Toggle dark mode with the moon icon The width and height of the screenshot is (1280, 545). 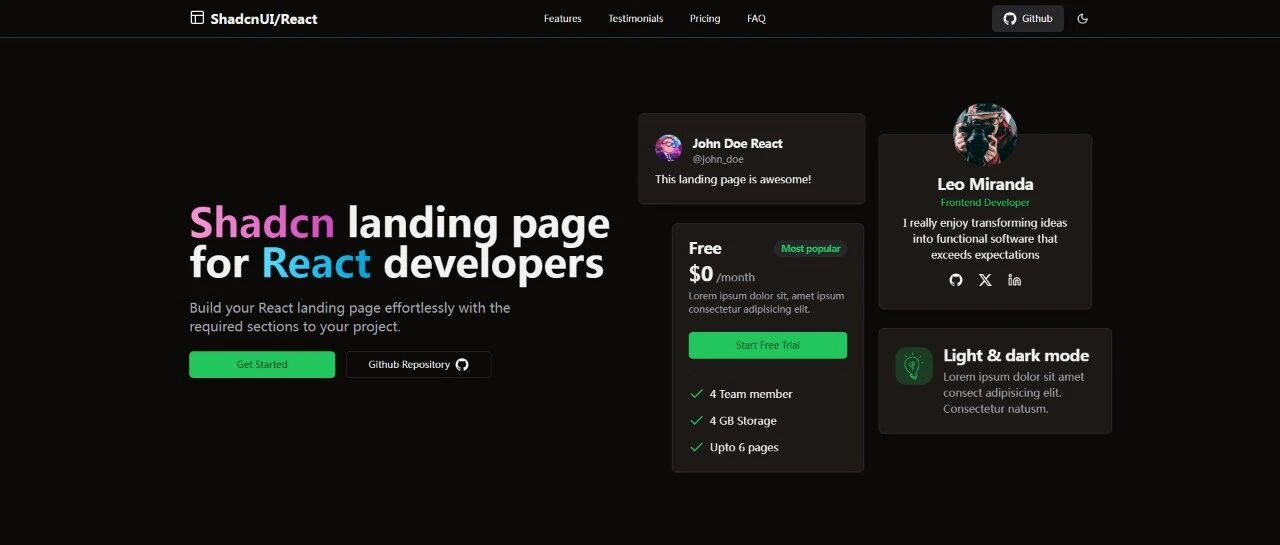[1082, 18]
